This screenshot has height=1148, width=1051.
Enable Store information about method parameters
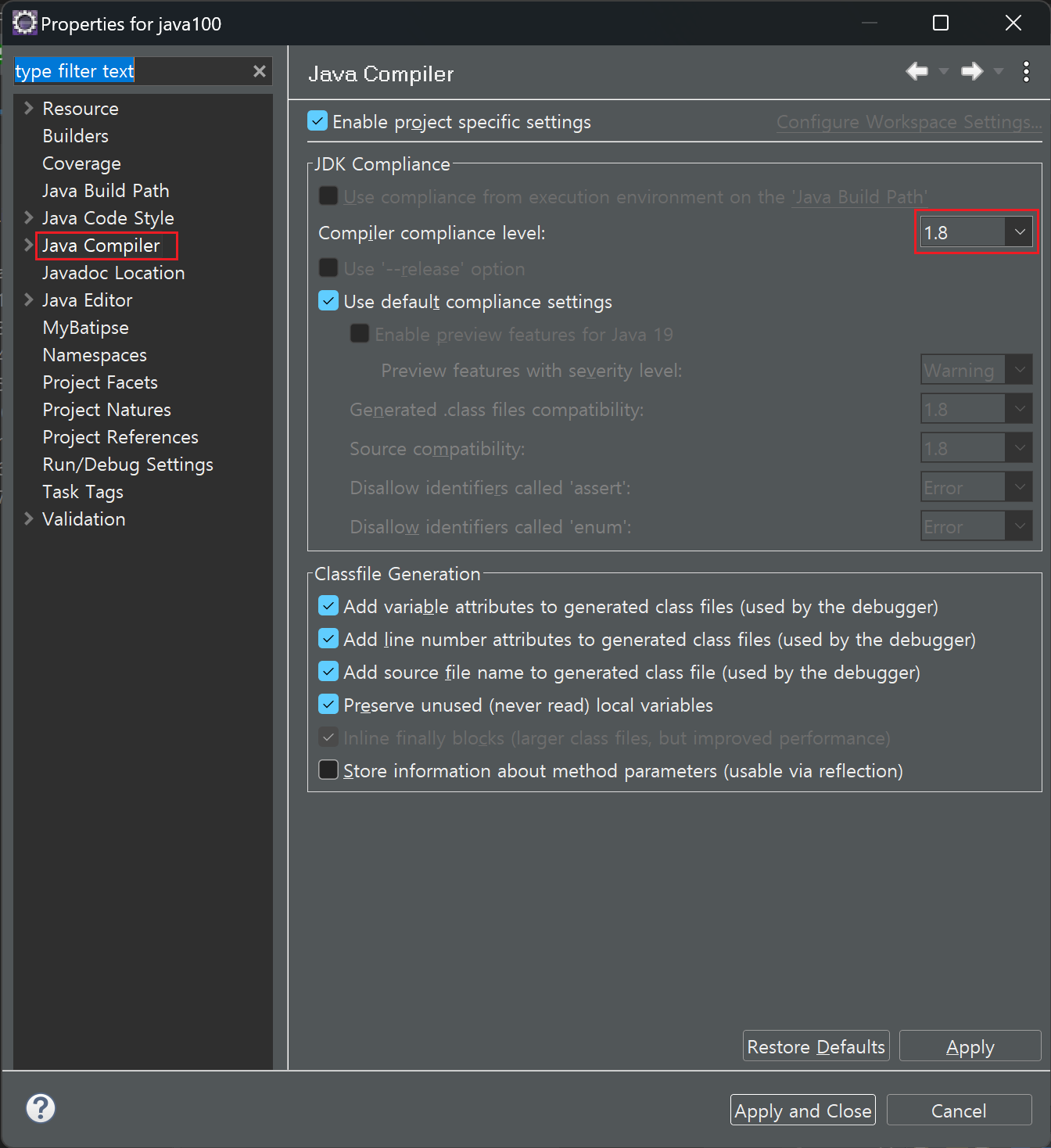(328, 770)
